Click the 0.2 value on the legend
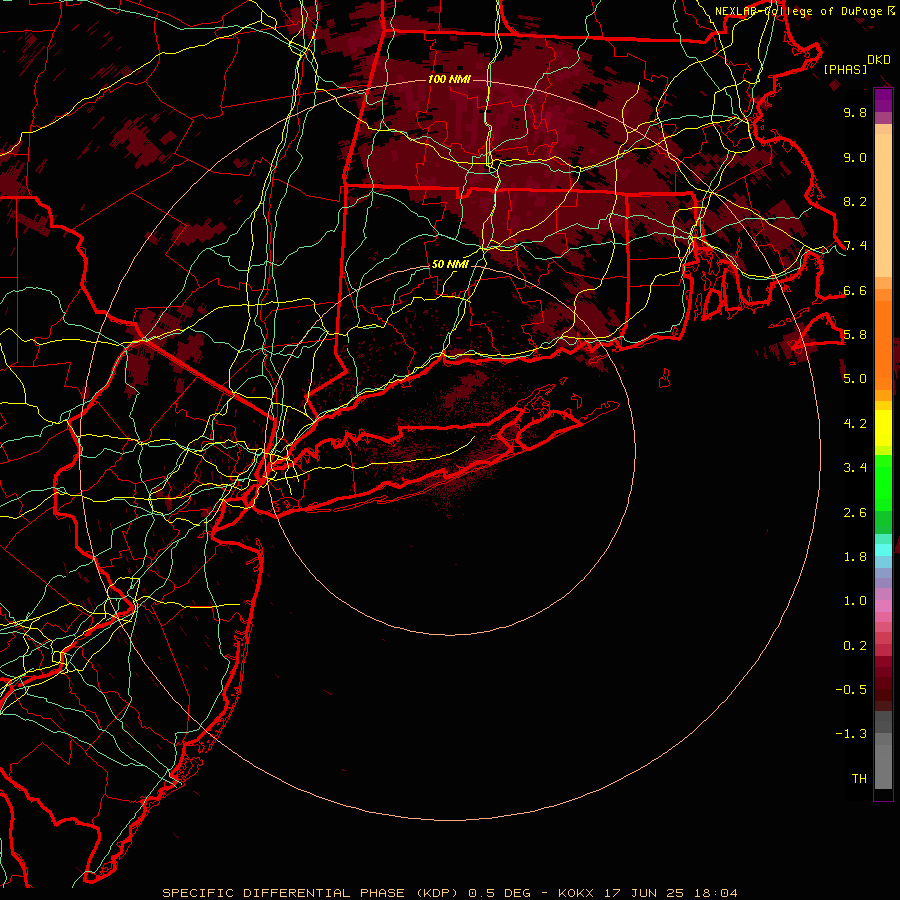The width and height of the screenshot is (900, 900). (855, 646)
